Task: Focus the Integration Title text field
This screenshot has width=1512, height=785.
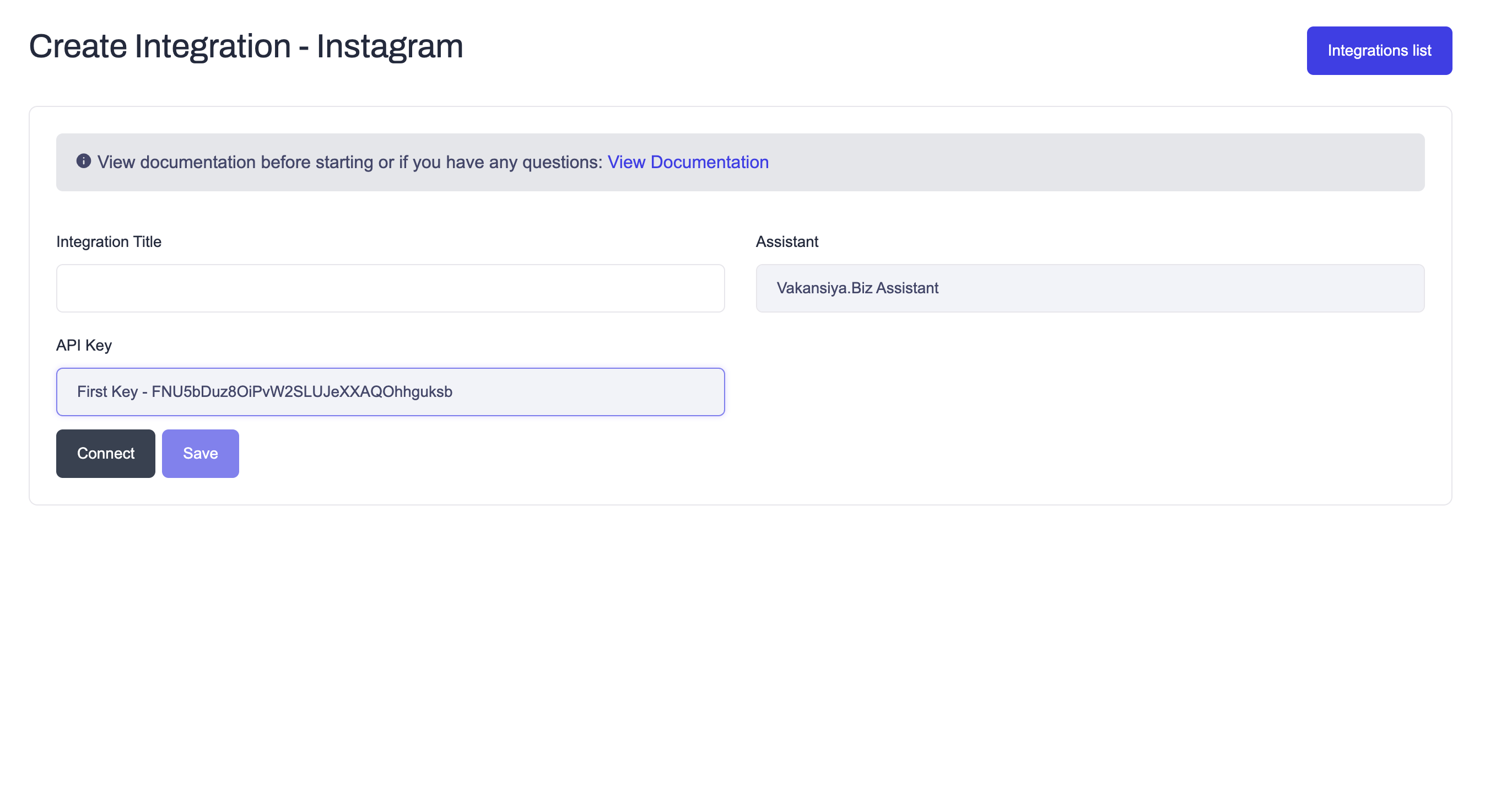Action: 390,288
